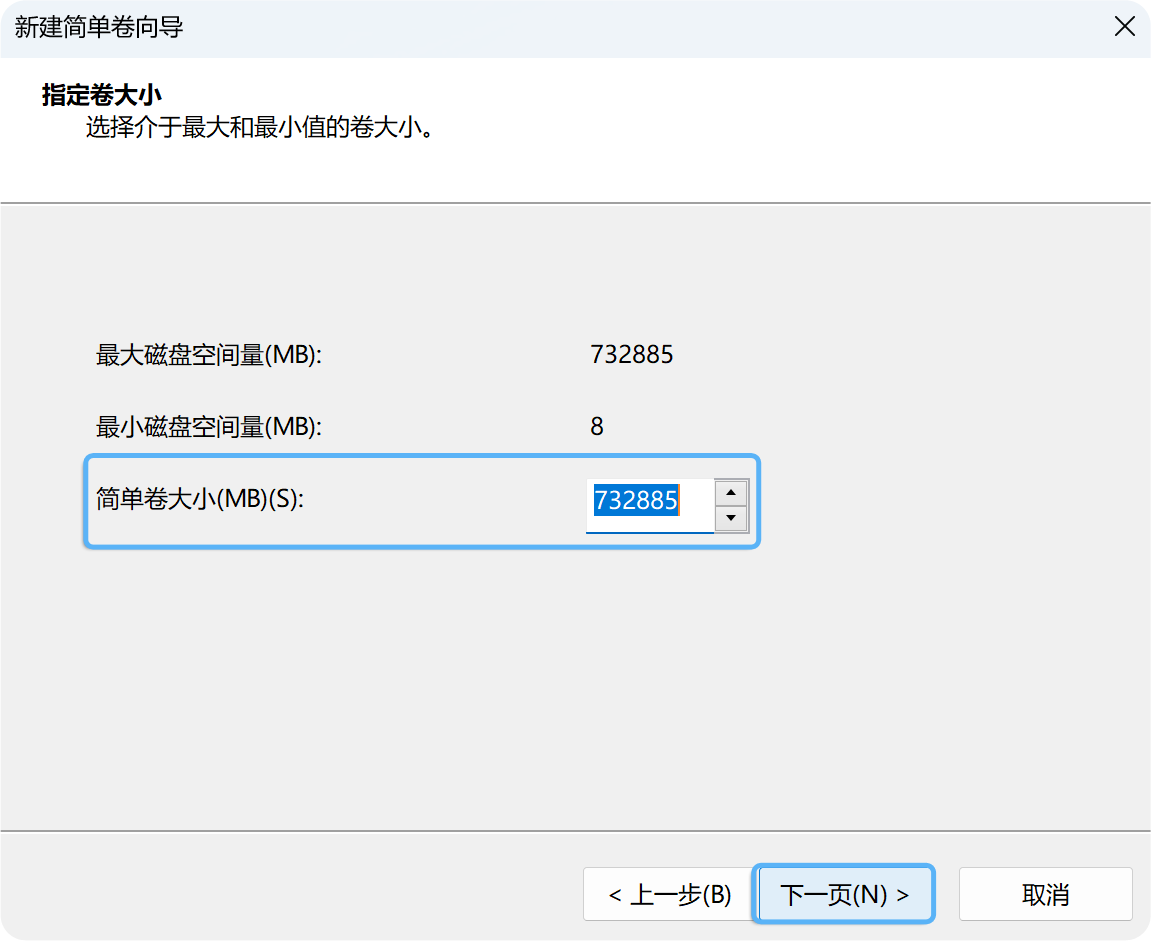The width and height of the screenshot is (1151, 941).
Task: Click the 新建简单卷向导 window title text
Action: click(99, 27)
